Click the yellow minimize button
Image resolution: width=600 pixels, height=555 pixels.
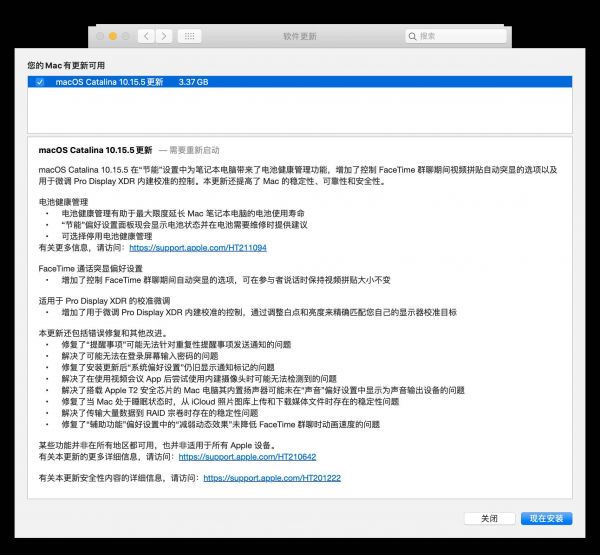(112, 36)
